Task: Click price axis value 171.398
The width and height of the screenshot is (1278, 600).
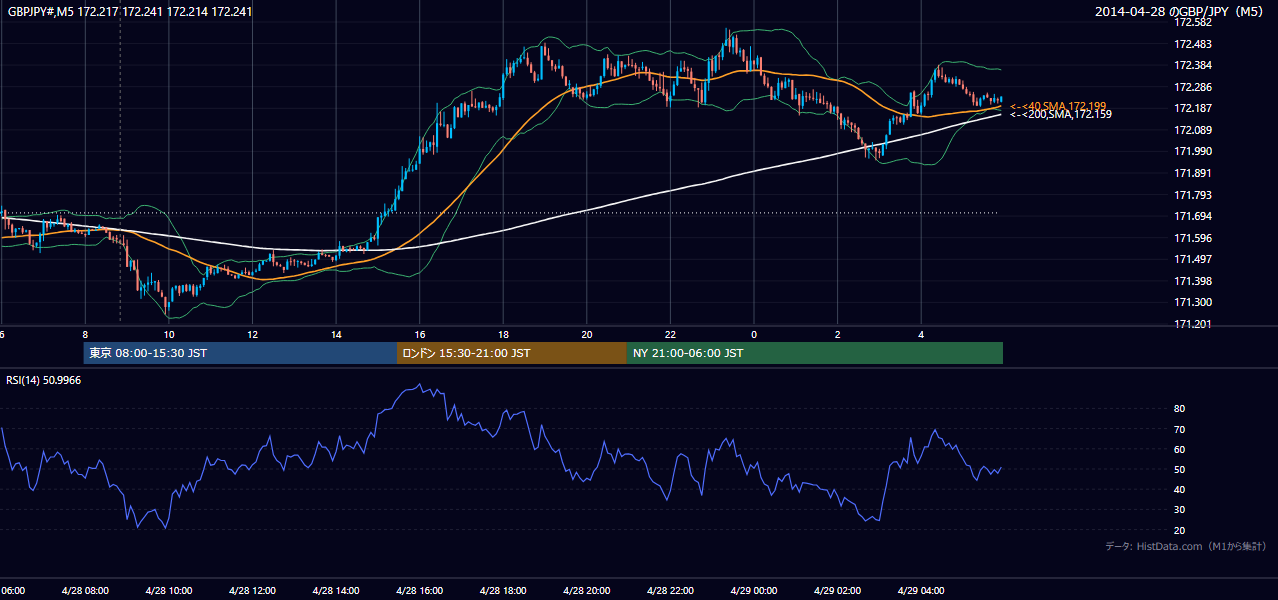Action: pyautogui.click(x=1193, y=281)
